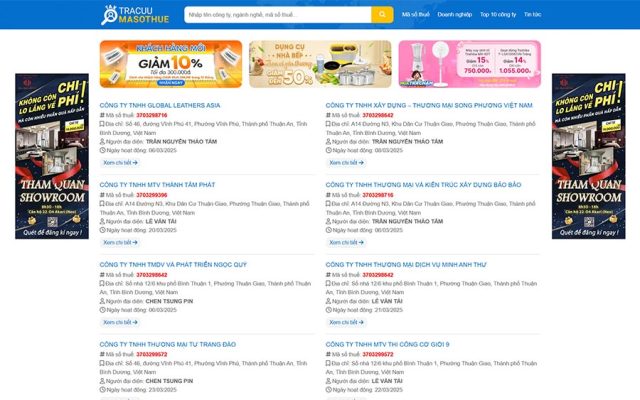This screenshot has width=640, height=400.
Task: Open the Giảm 10% new customer banner
Action: [x=171, y=64]
